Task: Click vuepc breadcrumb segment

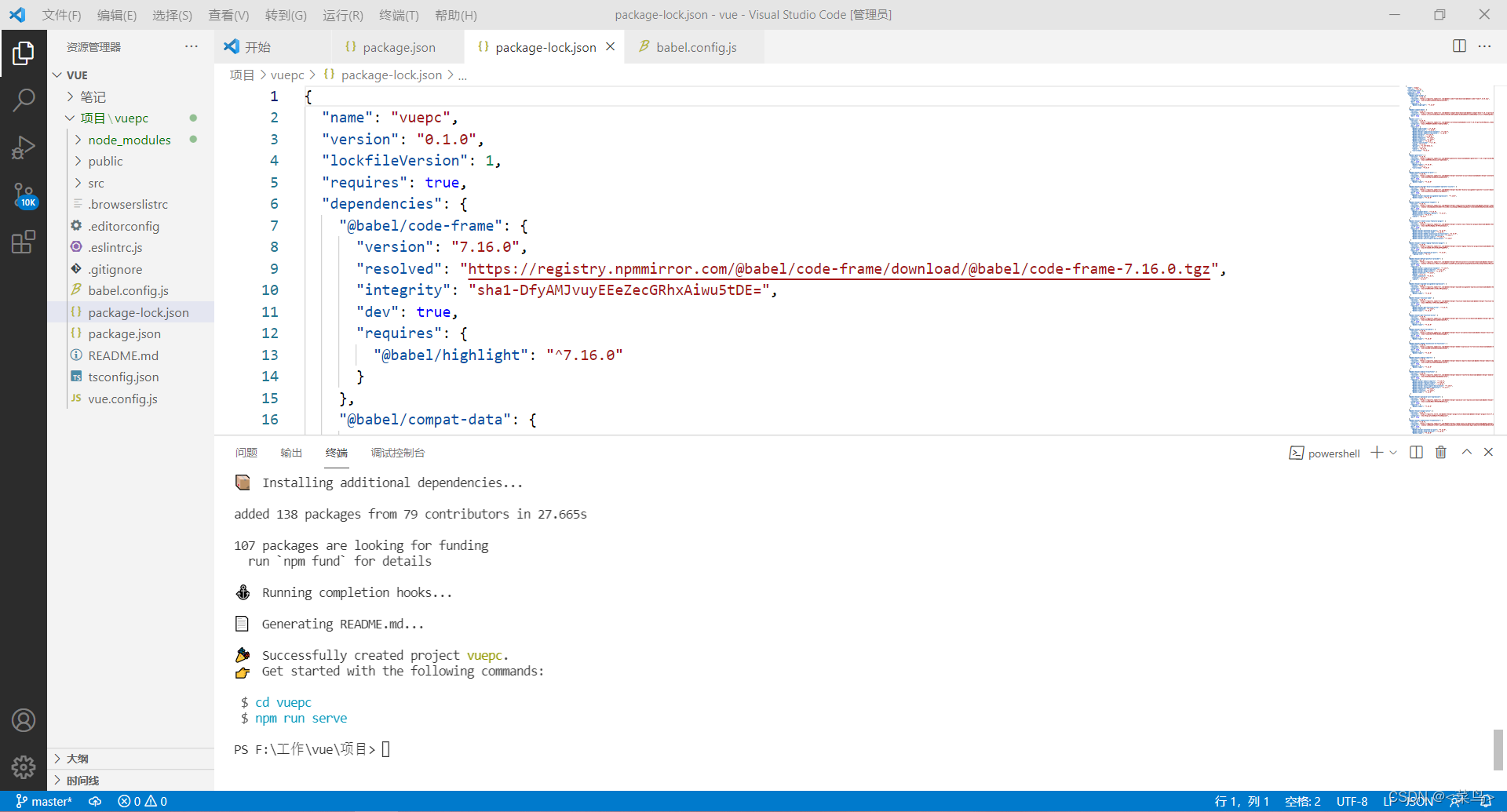Action: (x=287, y=75)
